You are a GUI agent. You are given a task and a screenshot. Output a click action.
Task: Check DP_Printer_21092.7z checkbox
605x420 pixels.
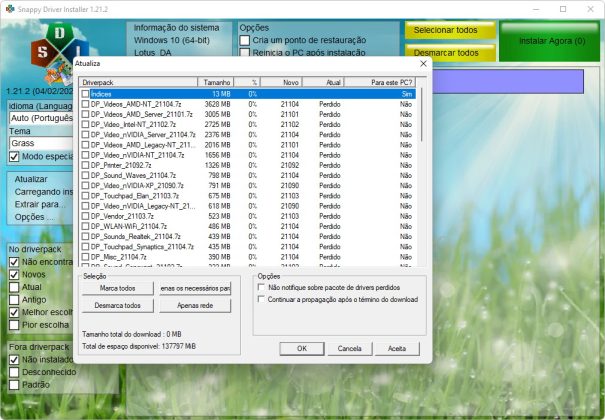pos(85,165)
